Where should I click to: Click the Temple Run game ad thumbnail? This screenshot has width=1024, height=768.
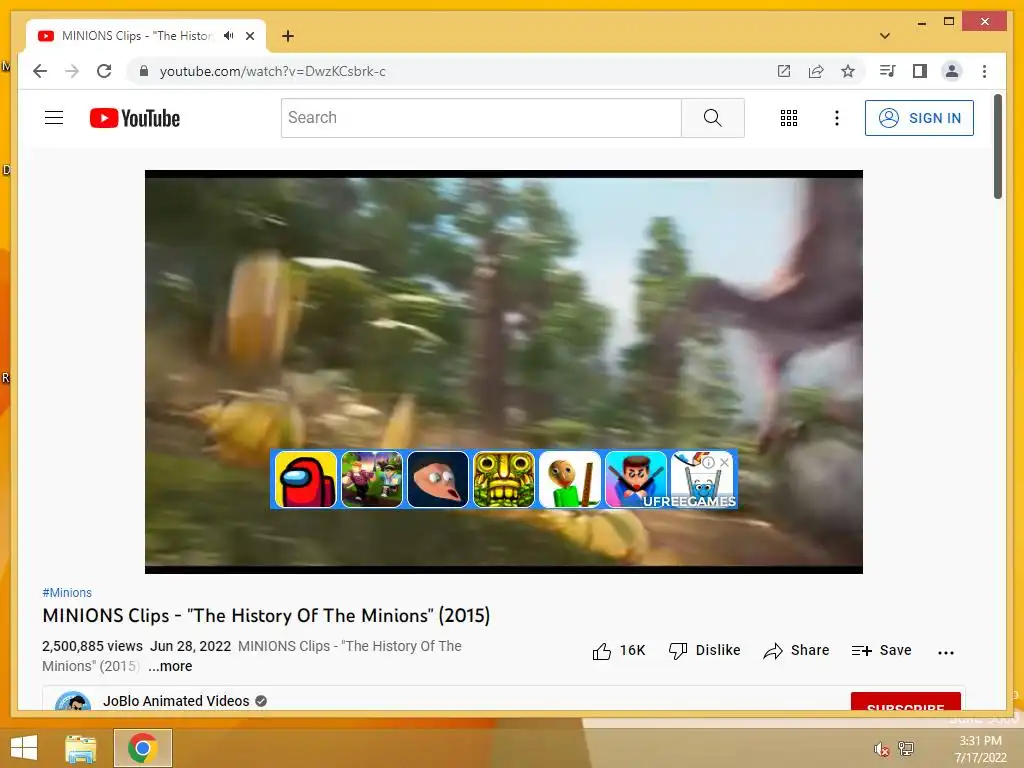tap(504, 479)
